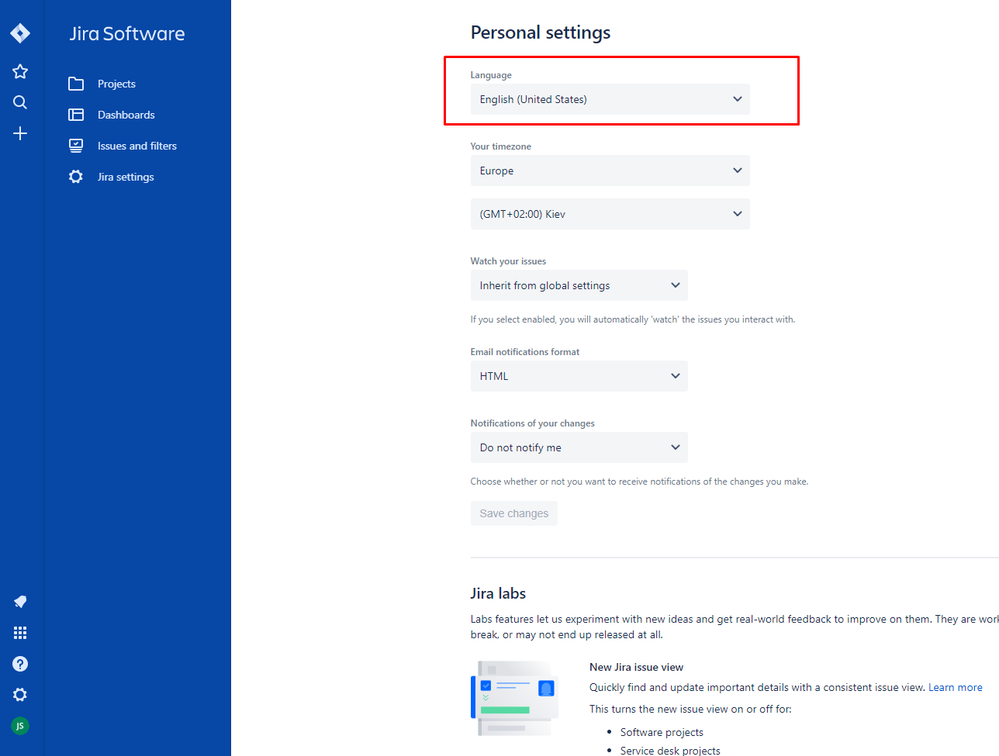999x756 pixels.
Task: Click the New Jira issue view illustration
Action: [515, 698]
